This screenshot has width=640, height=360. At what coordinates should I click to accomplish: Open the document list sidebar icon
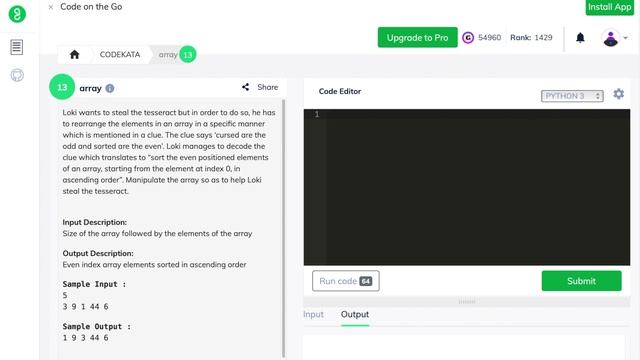[17, 47]
